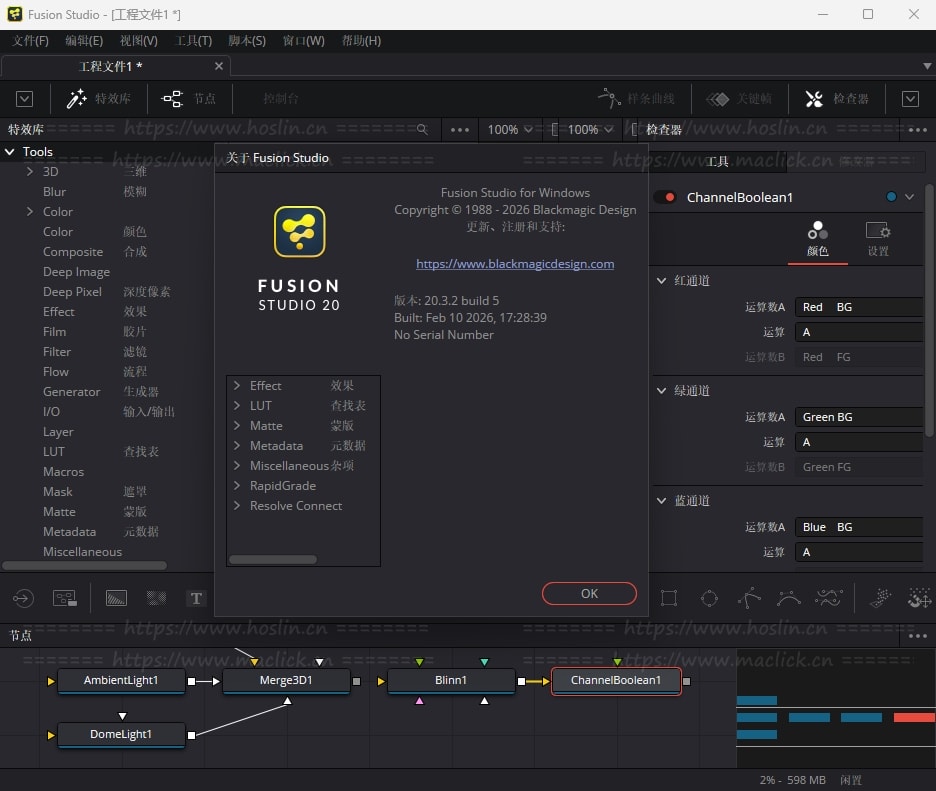
Task: Open red channel 运算 operation dropdown
Action: [x=859, y=332]
